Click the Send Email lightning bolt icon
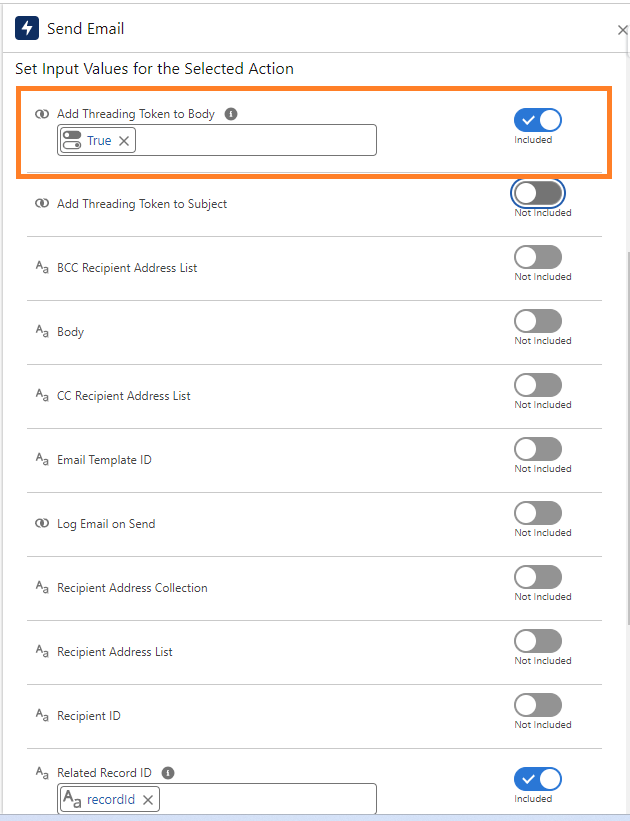The width and height of the screenshot is (630, 821). point(27,28)
